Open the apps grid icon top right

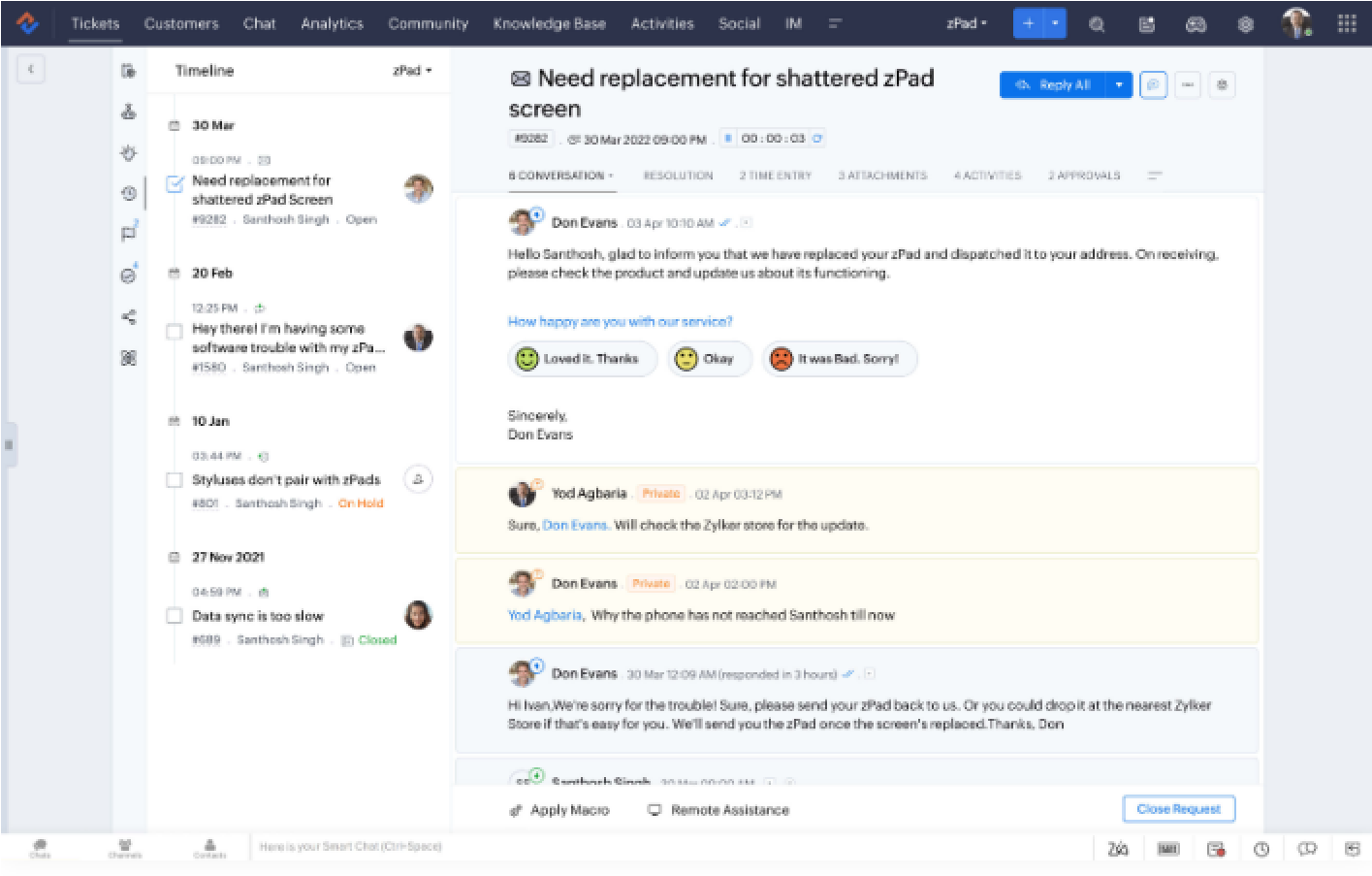1348,23
